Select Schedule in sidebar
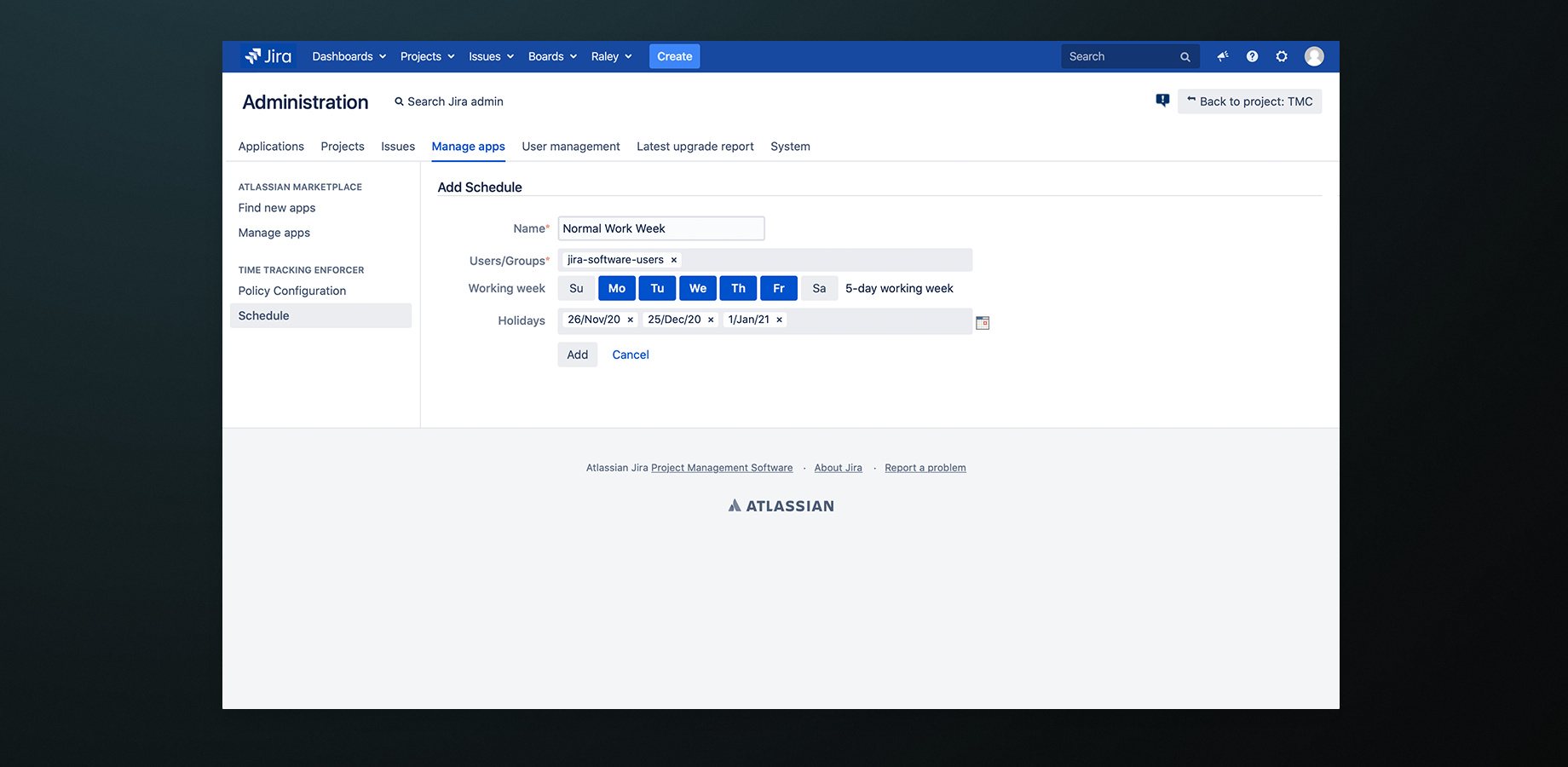1568x767 pixels. click(320, 315)
